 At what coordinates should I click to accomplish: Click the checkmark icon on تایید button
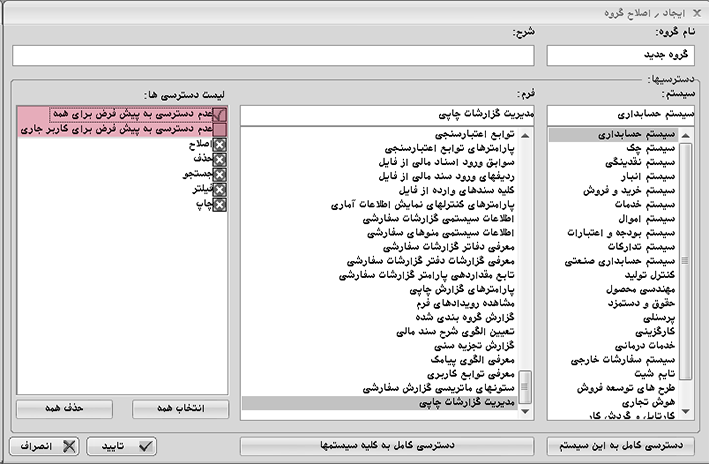pos(148,446)
